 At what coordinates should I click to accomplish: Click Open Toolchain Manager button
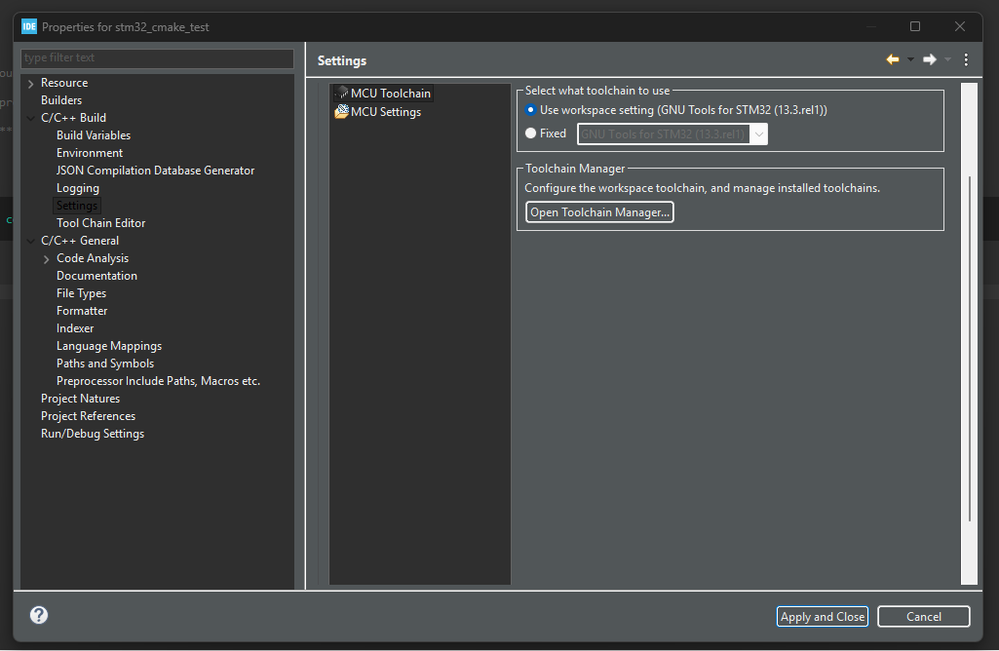600,212
